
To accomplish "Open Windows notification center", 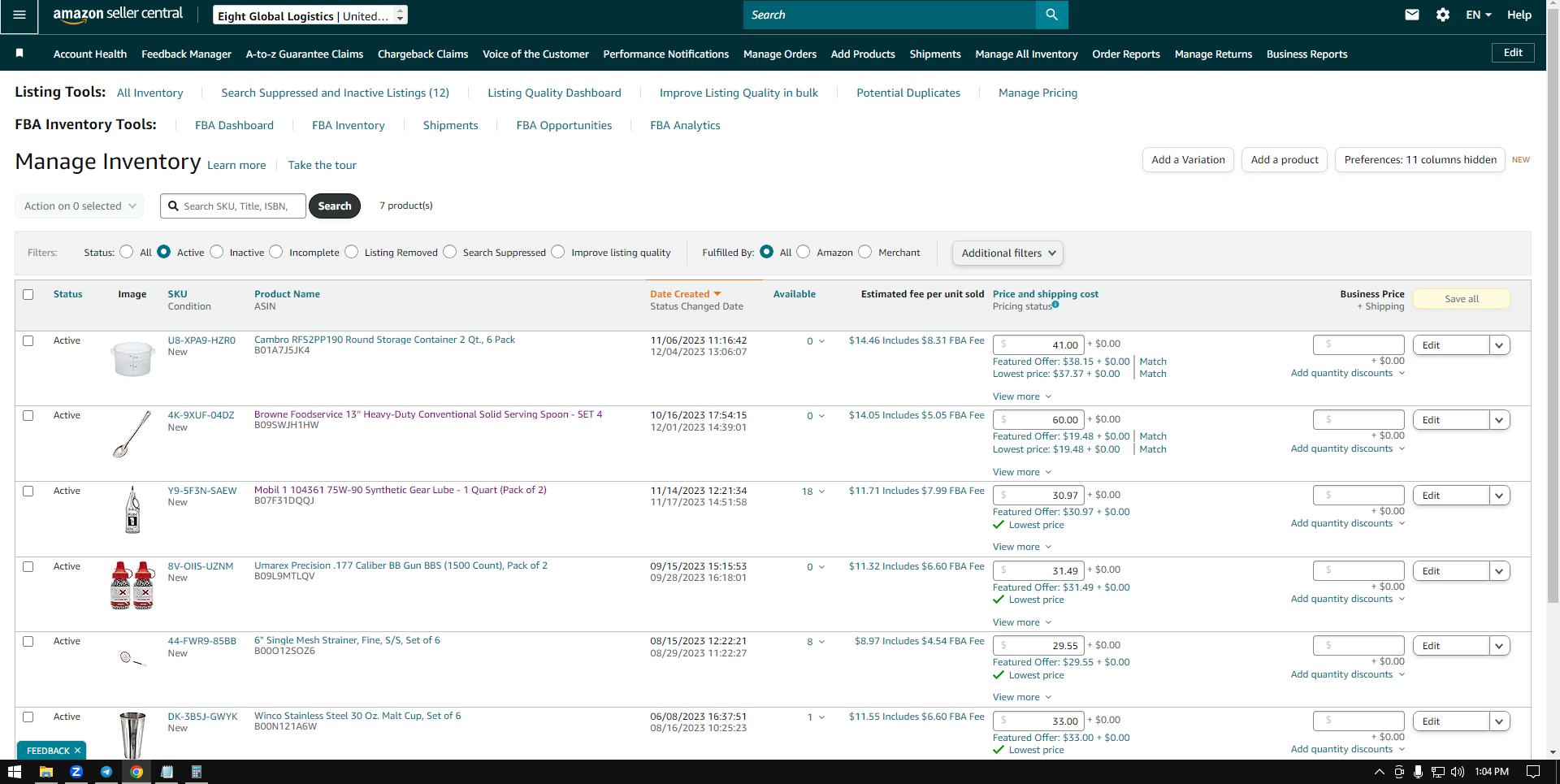I will click(x=1533, y=772).
